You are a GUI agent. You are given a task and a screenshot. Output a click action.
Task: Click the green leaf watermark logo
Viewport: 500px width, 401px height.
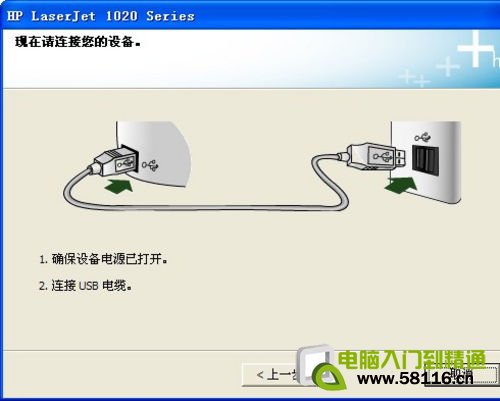tap(329, 377)
